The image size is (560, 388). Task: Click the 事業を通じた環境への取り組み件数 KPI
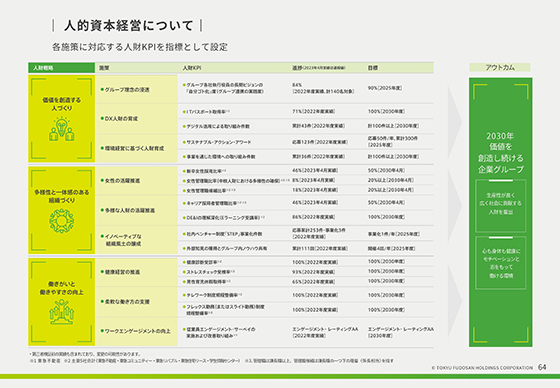pos(219,156)
